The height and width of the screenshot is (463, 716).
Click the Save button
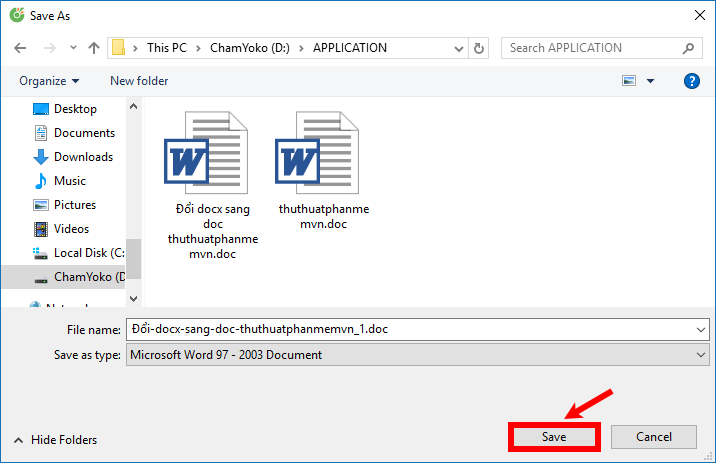click(x=554, y=437)
